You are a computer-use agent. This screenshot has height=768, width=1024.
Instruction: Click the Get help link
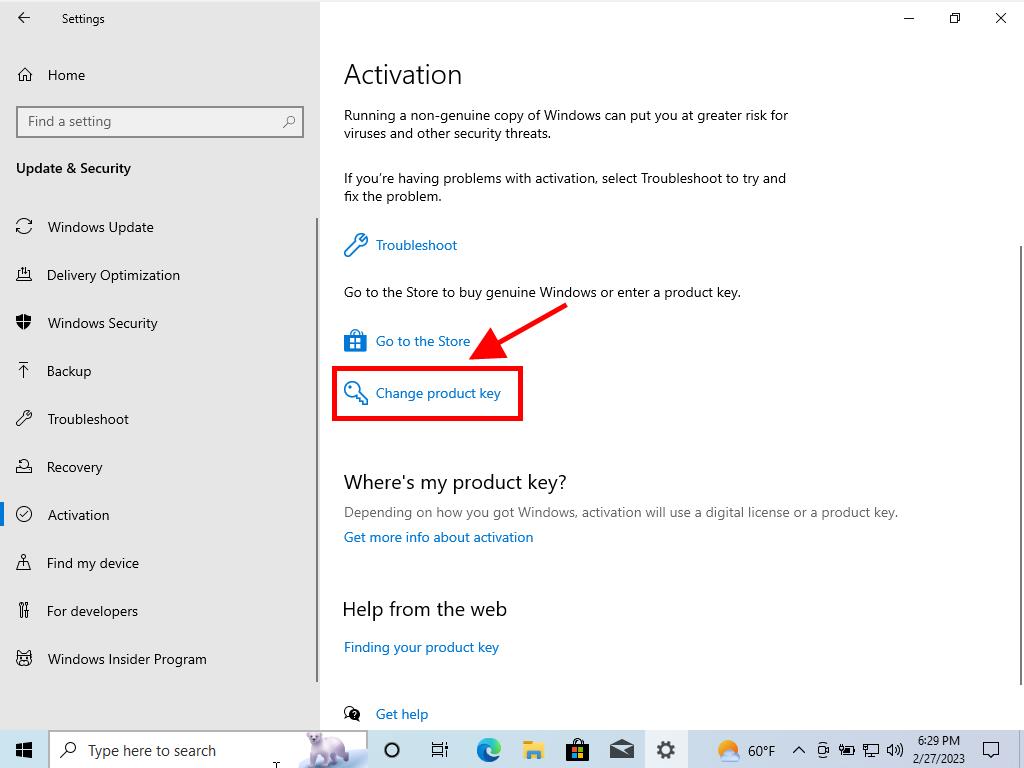401,714
